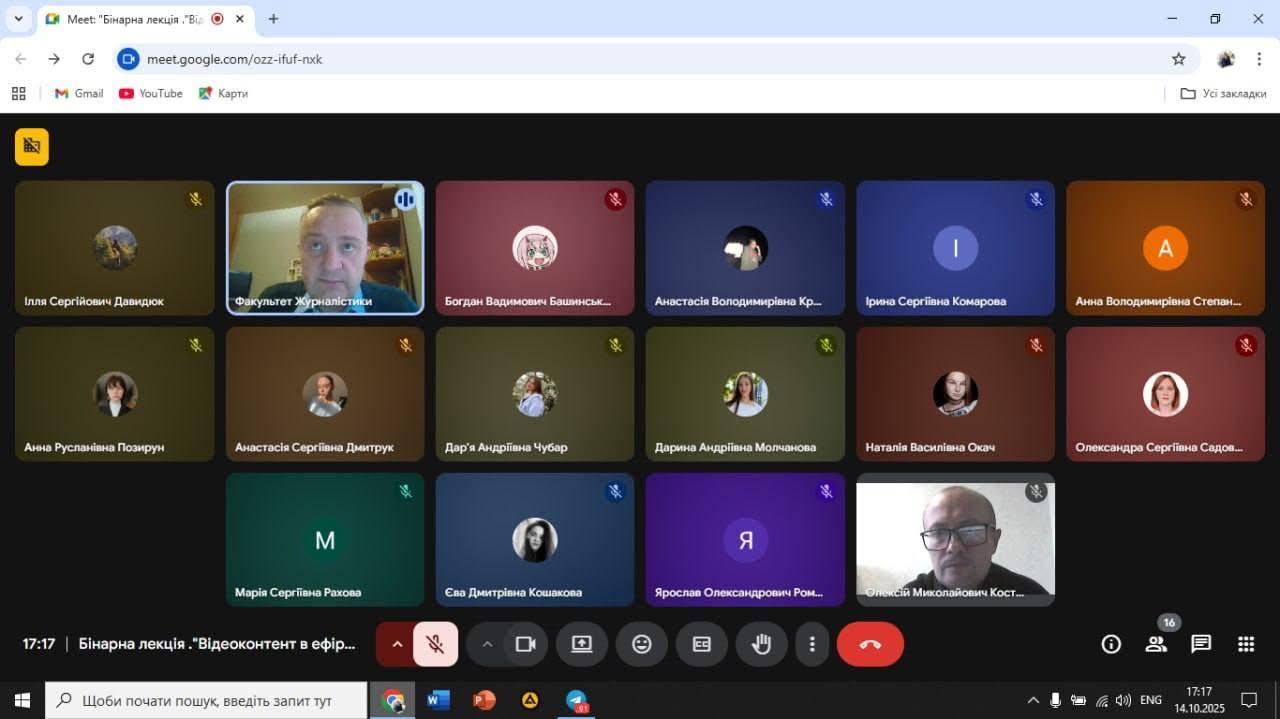The width and height of the screenshot is (1280, 719).
Task: Click the Present screen icon
Action: [582, 644]
